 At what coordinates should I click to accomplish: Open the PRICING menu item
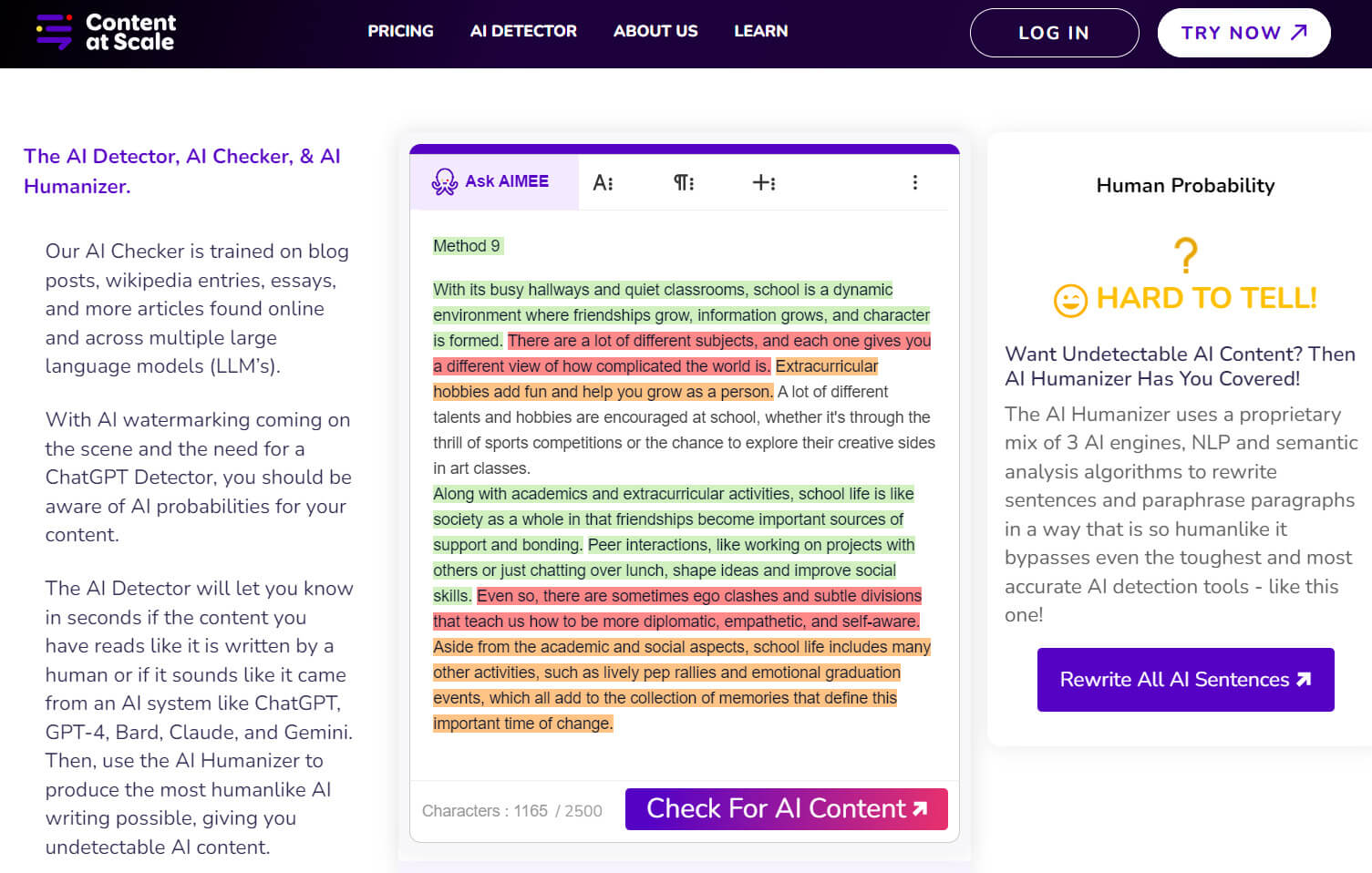(x=401, y=31)
